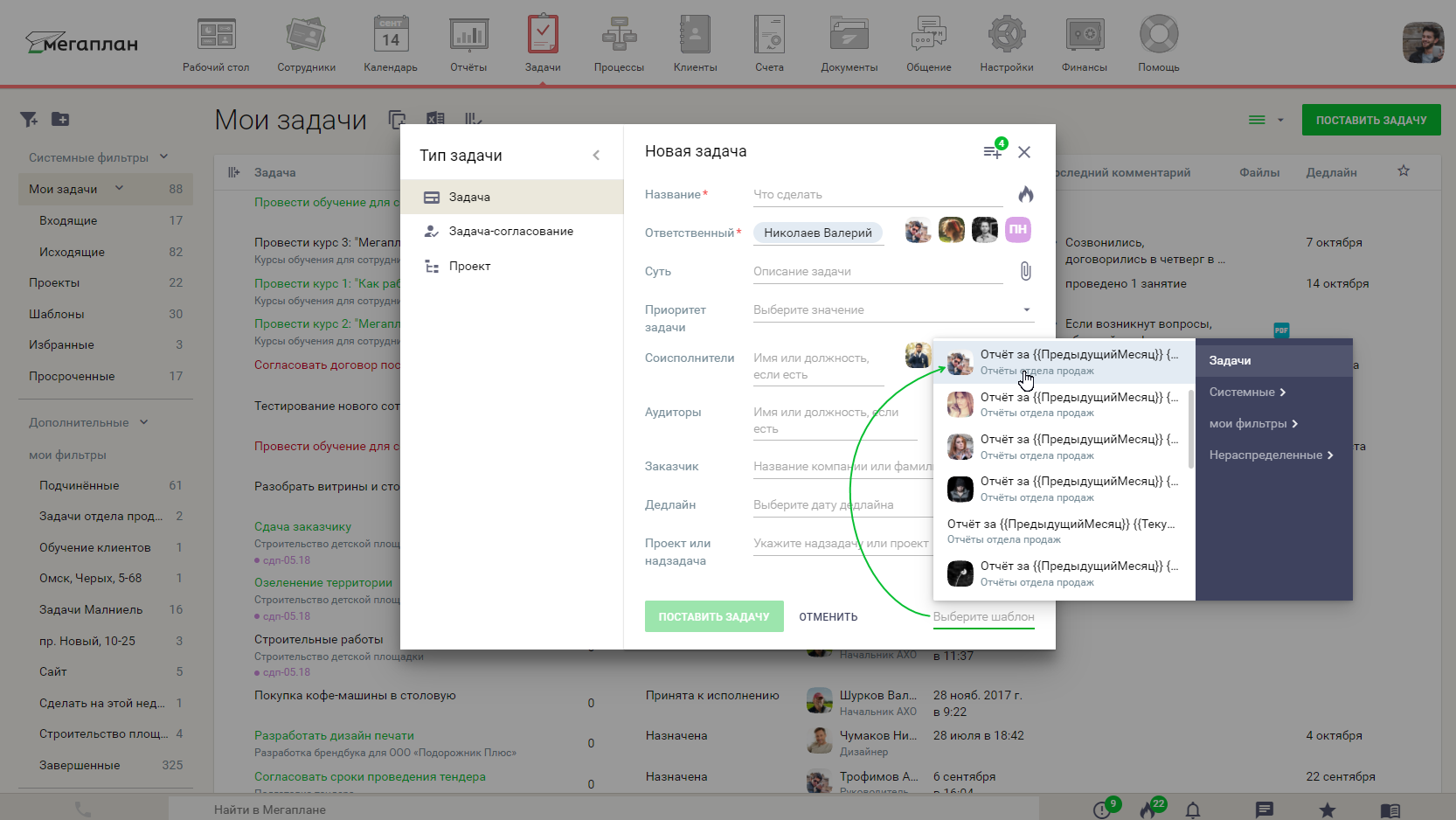
Task: Open the Помощь section
Action: click(1159, 44)
